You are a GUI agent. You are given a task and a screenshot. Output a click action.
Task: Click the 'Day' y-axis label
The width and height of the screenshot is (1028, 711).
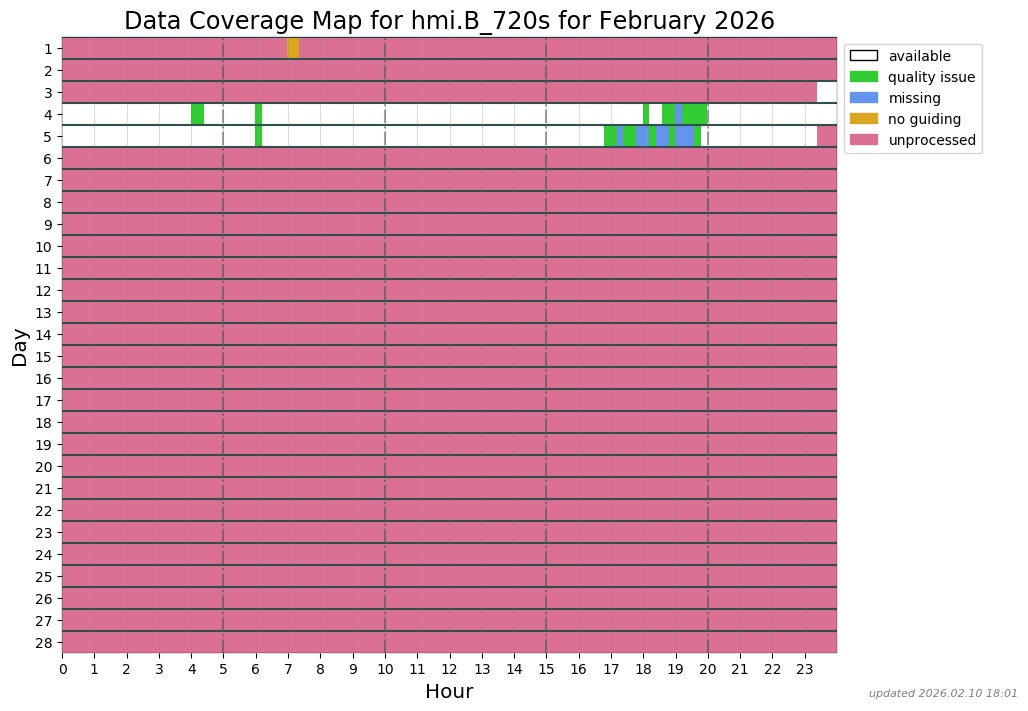click(20, 346)
